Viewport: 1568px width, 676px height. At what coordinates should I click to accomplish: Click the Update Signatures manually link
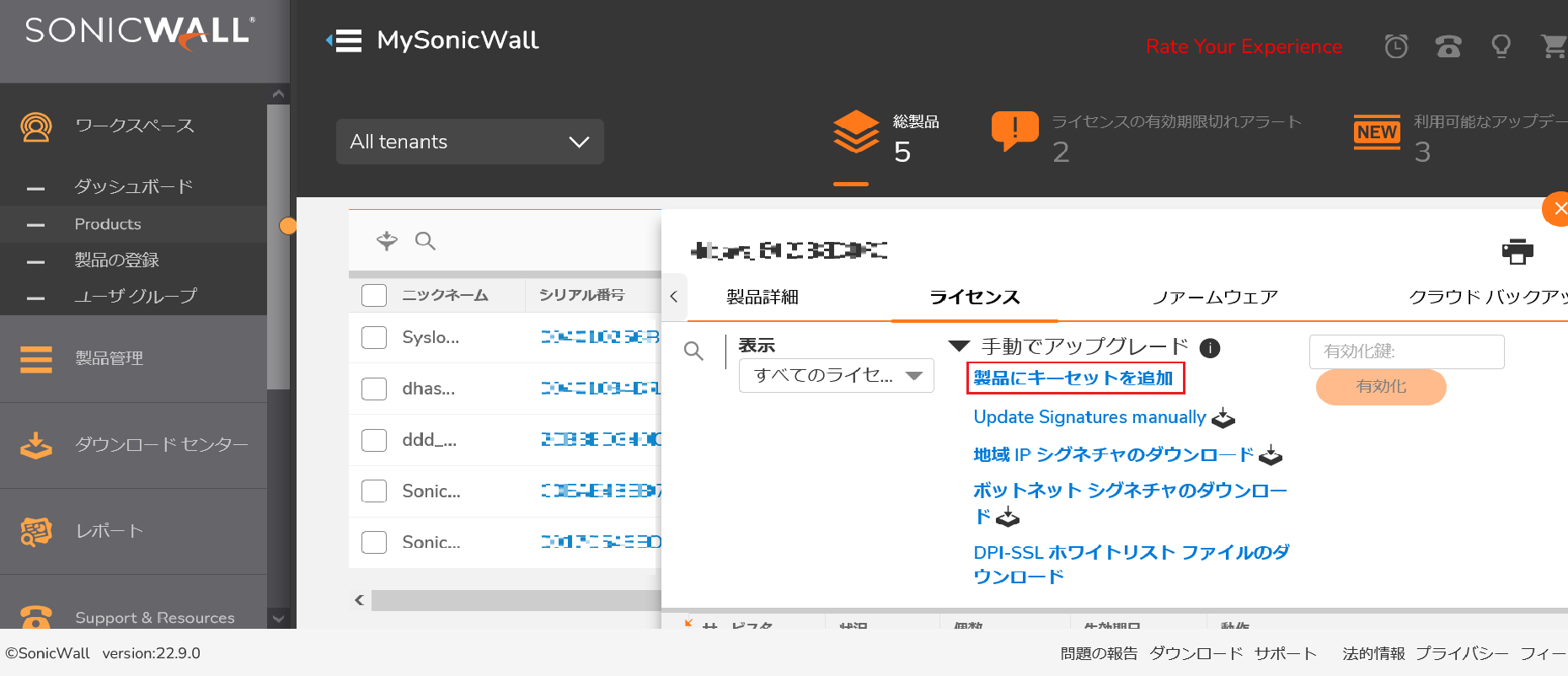tap(1089, 417)
